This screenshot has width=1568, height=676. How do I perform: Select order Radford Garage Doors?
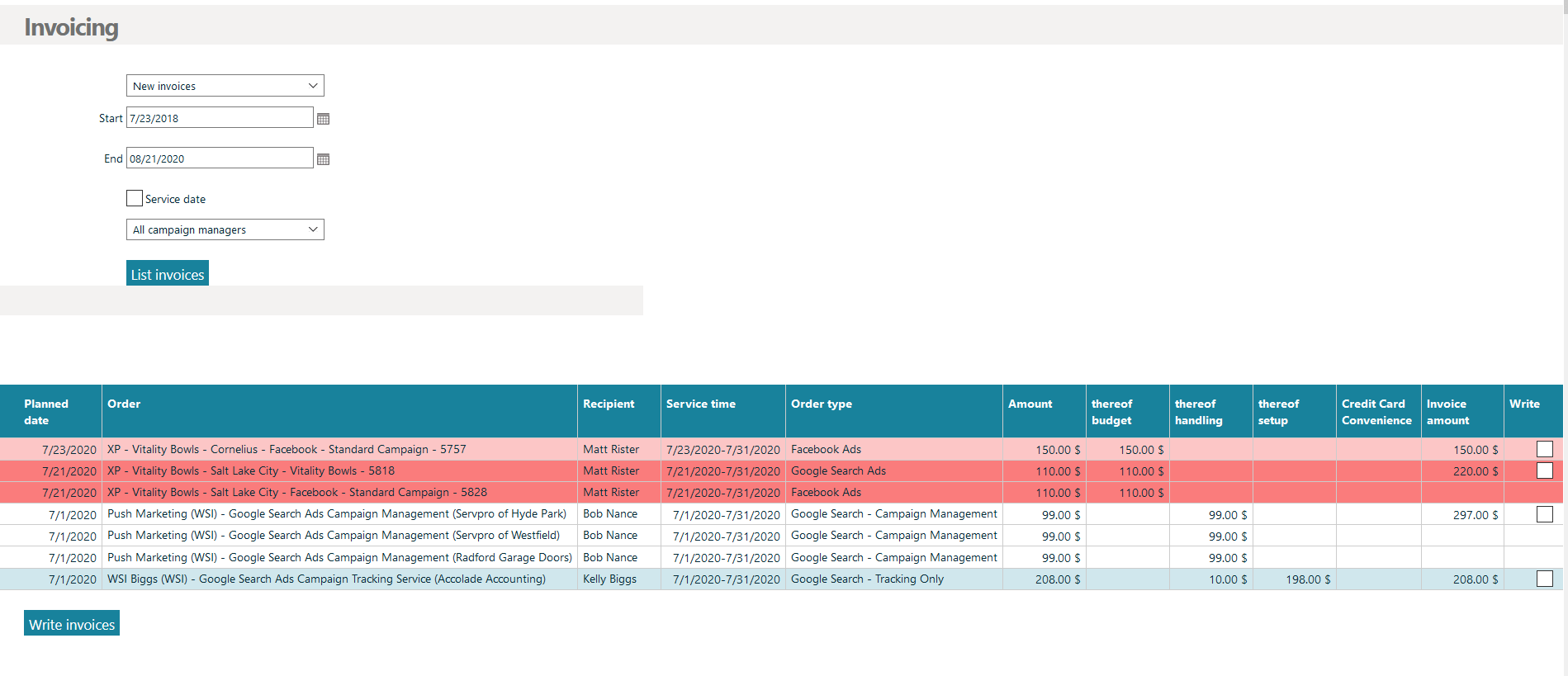point(339,557)
